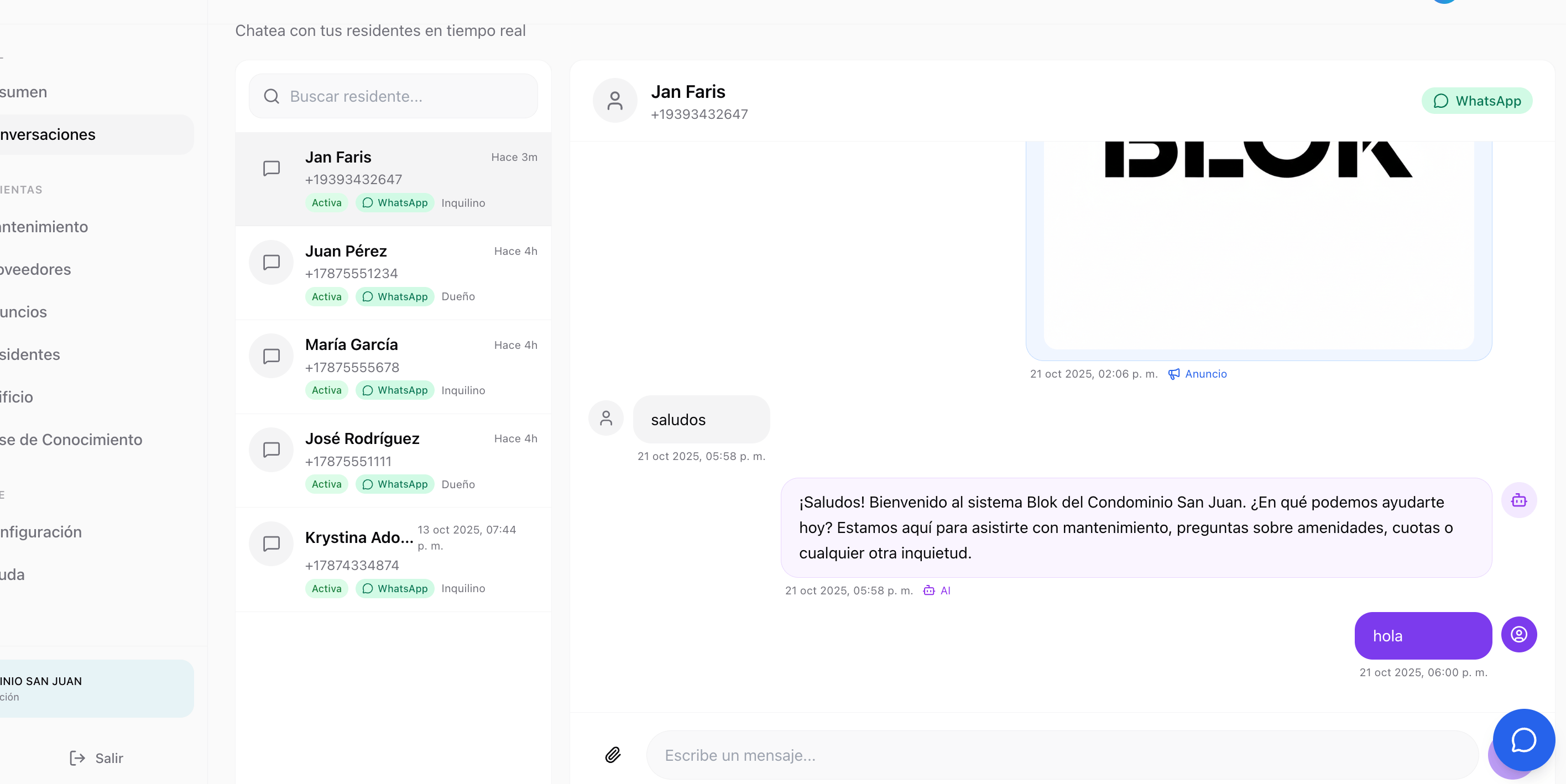Click the paperclip attachment icon
1566x784 pixels.
click(613, 755)
